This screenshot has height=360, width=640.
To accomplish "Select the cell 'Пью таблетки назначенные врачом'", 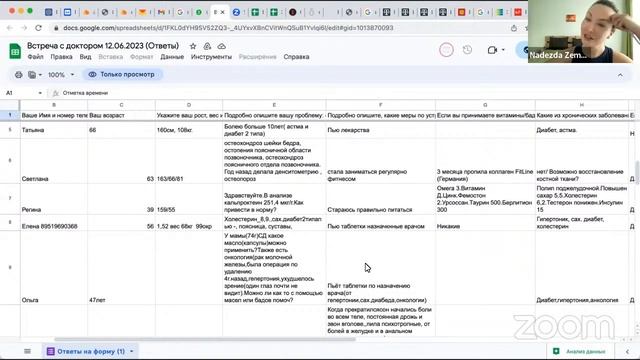I will click(380, 223).
